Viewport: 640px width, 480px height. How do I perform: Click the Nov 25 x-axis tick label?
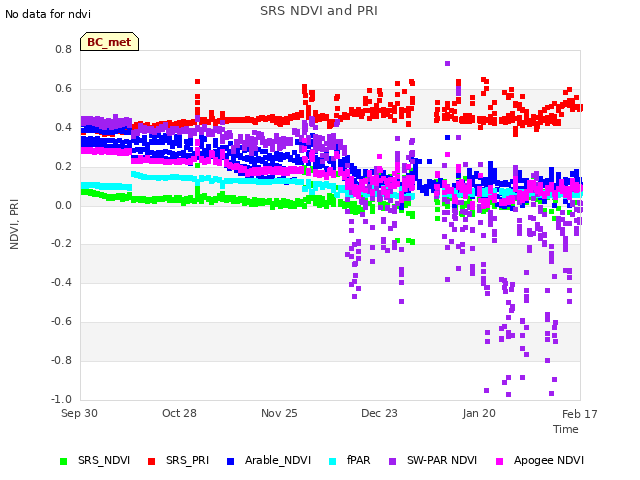[x=279, y=413]
